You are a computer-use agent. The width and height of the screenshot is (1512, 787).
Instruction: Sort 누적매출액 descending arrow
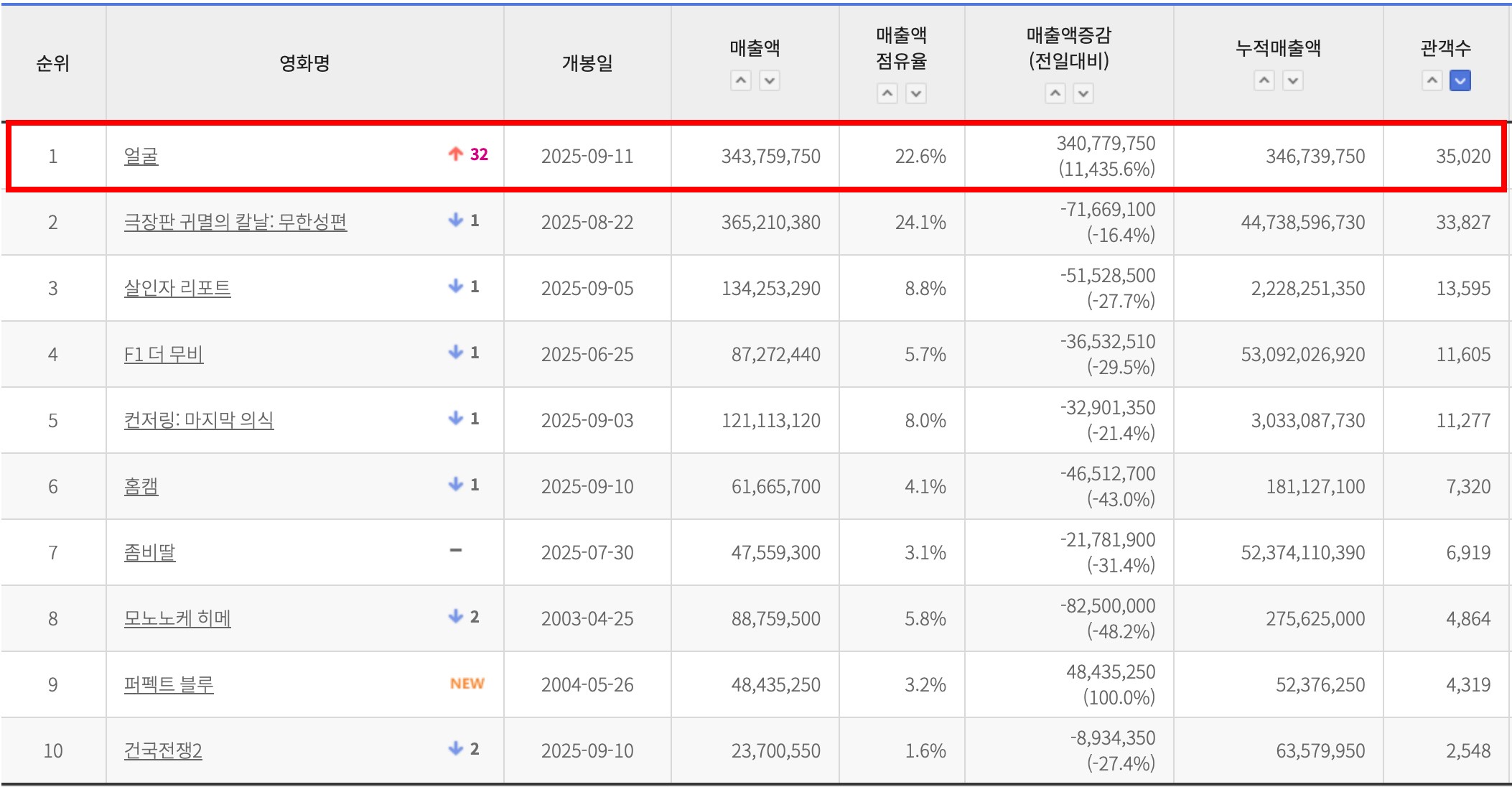[x=1293, y=80]
